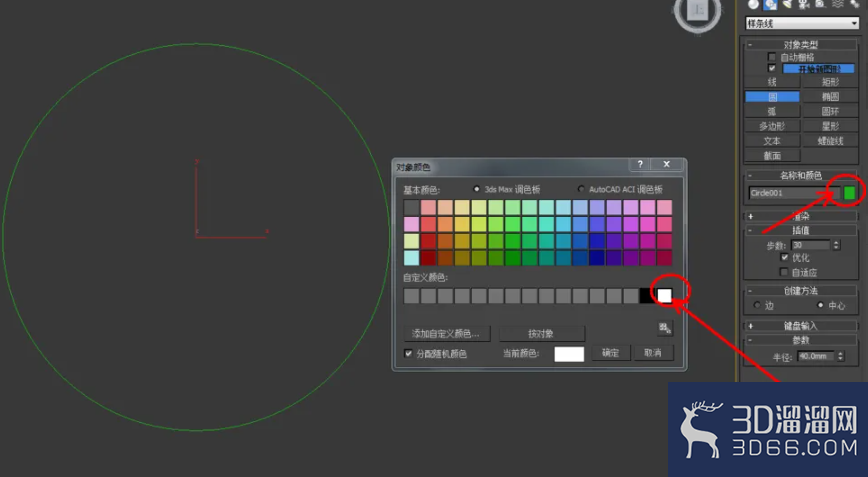Open the green object color swatch beside Circle001

pyautogui.click(x=849, y=193)
